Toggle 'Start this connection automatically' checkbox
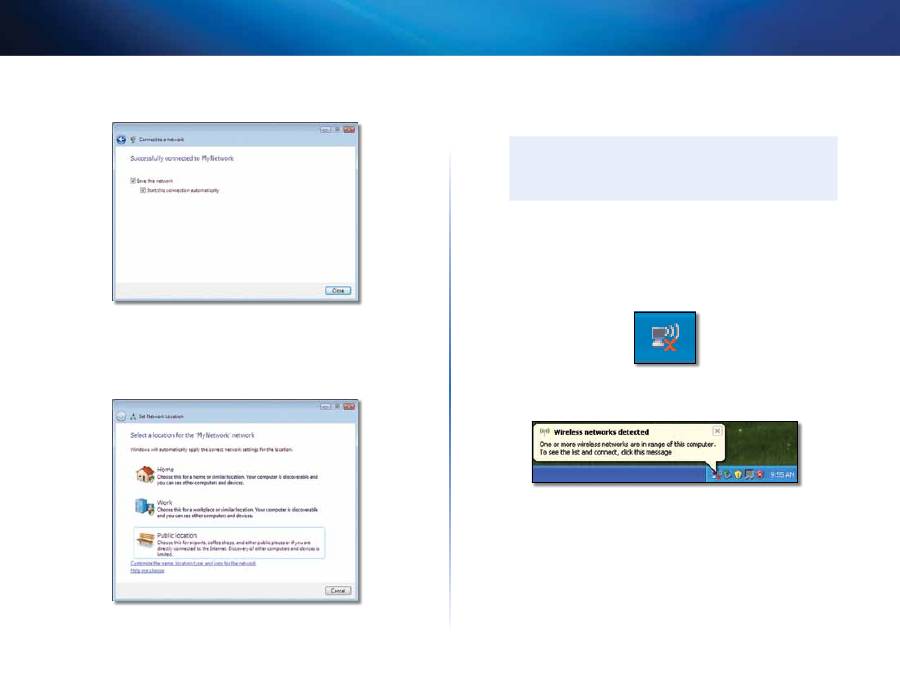 144,190
